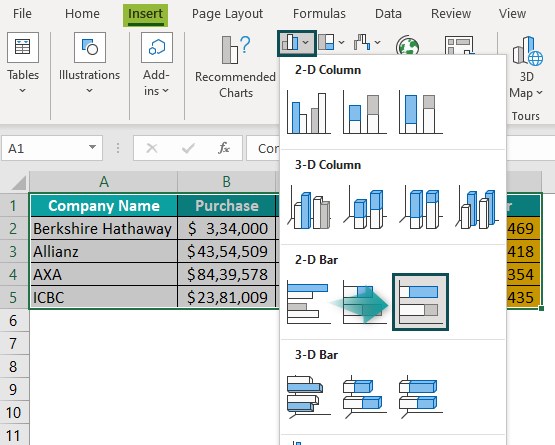The image size is (555, 445).
Task: Click the PivotChart icon
Action: 459,45
